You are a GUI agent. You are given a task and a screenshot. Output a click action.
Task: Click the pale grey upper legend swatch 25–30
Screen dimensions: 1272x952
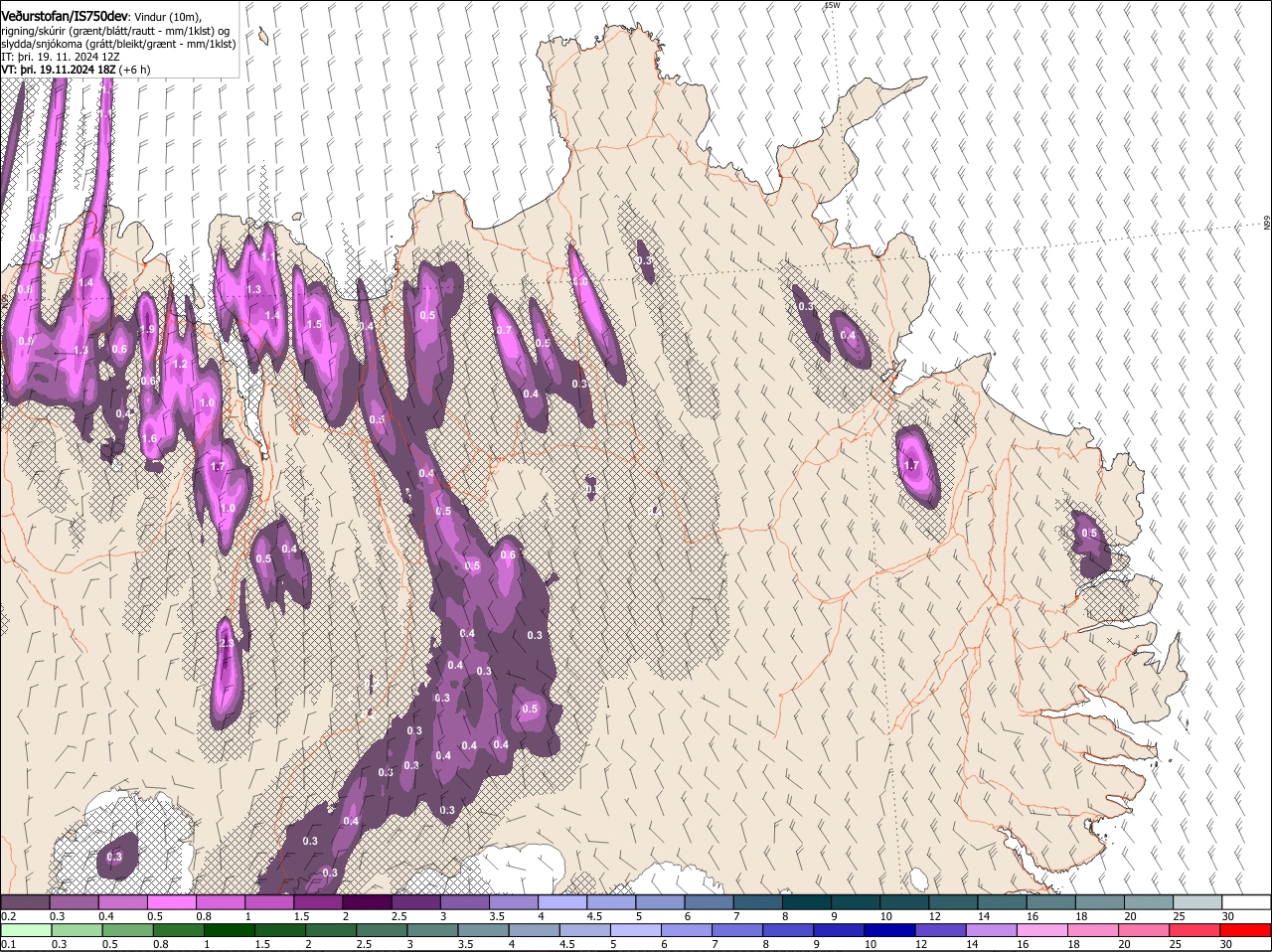[1197, 901]
